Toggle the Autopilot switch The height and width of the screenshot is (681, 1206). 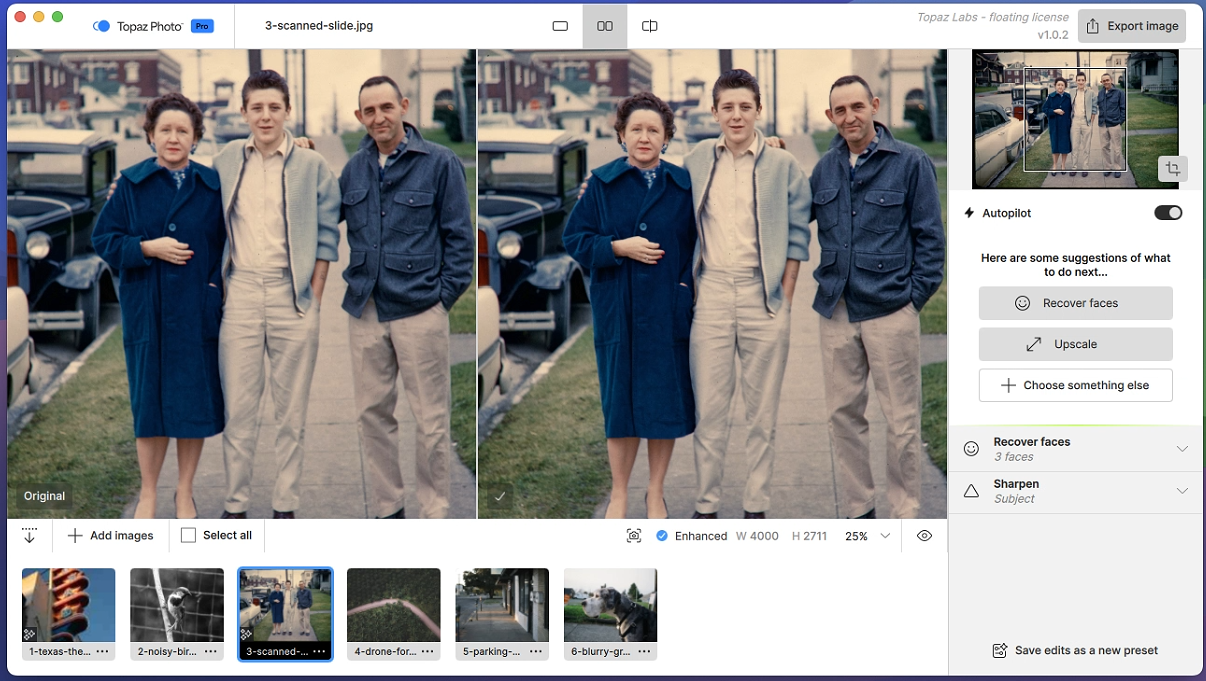tap(1168, 213)
